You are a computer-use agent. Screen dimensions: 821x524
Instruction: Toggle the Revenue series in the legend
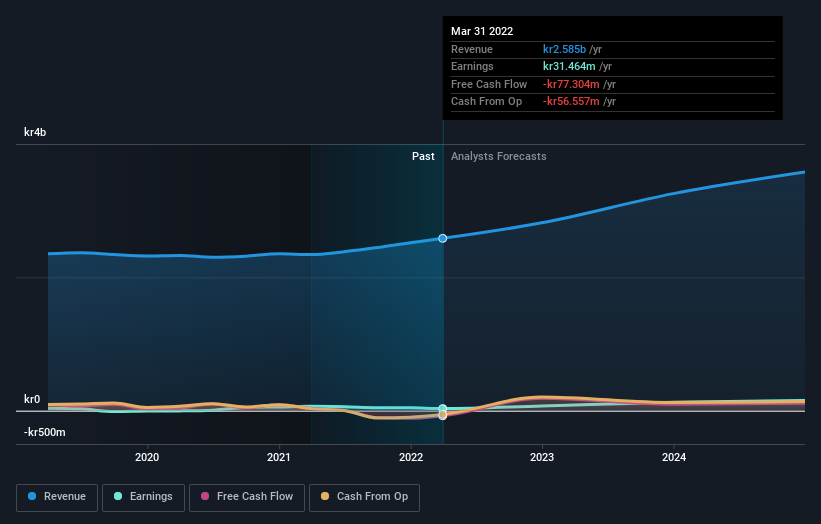coord(57,497)
